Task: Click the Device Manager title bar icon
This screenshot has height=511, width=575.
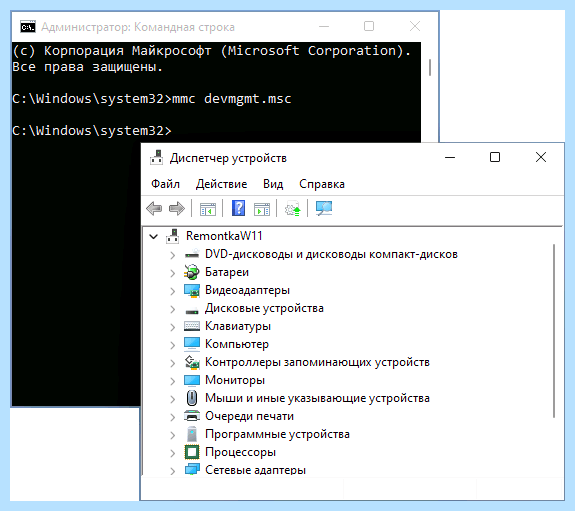Action: point(157,158)
